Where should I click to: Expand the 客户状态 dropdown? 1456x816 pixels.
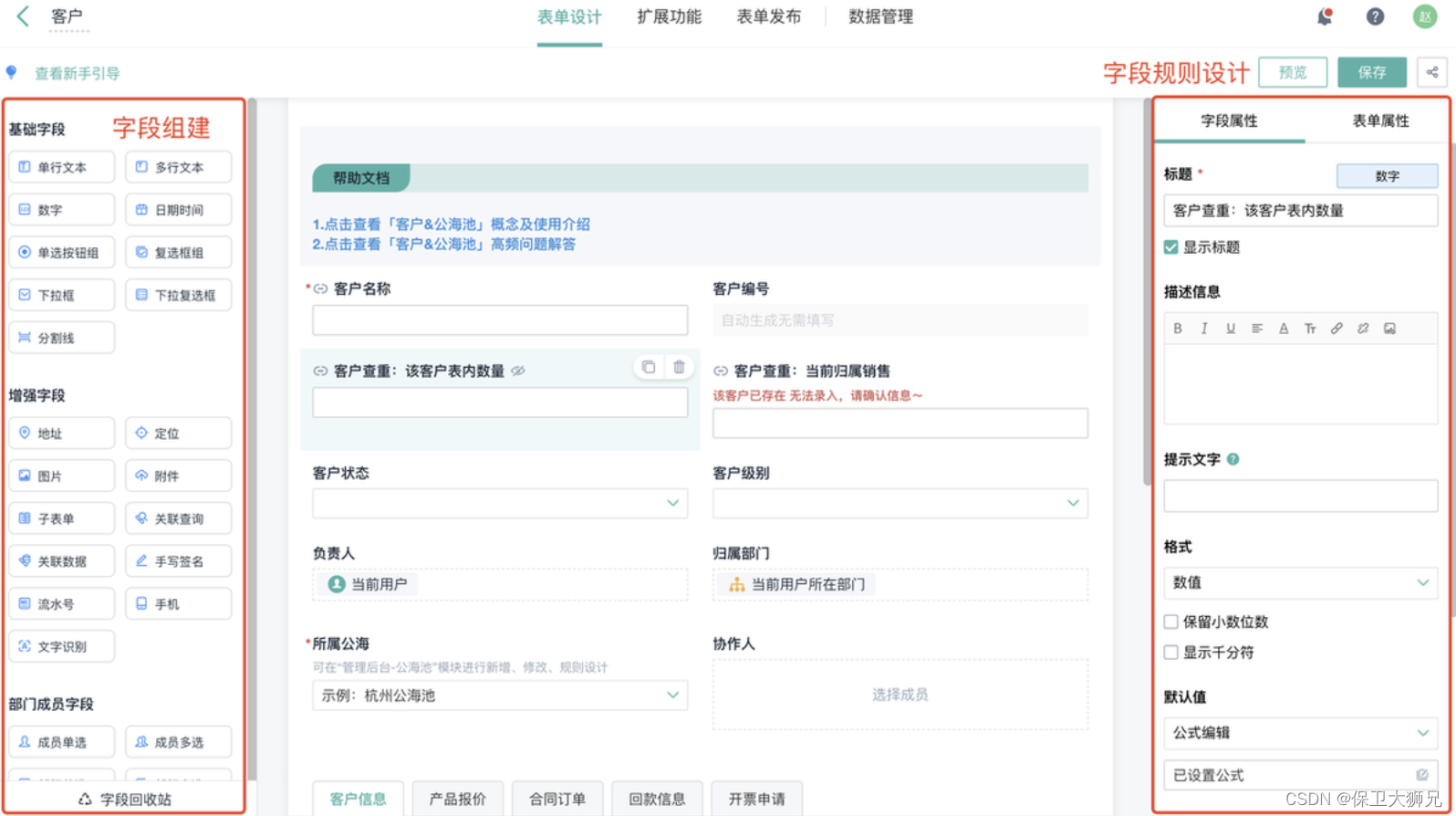[500, 503]
